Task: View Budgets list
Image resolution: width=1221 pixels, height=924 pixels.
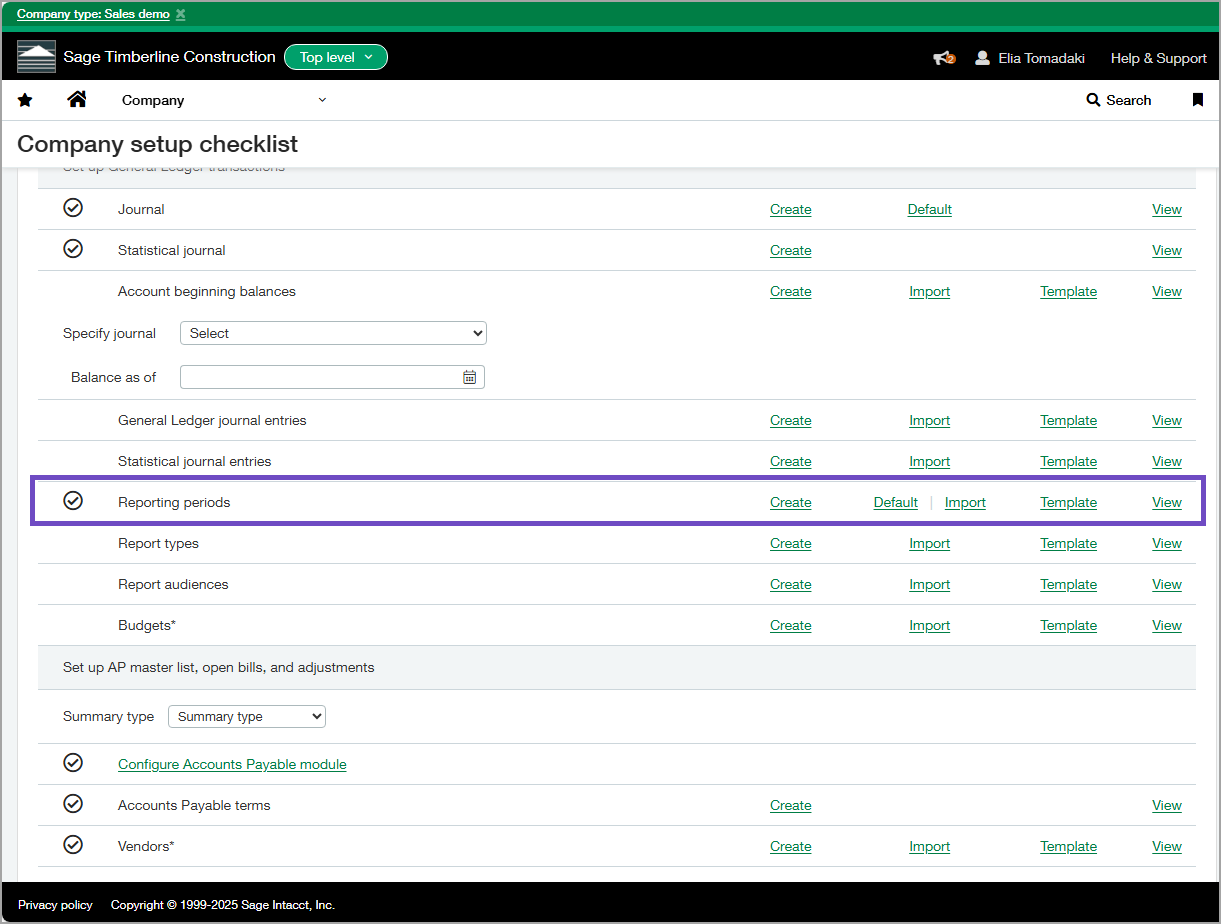Action: [x=1167, y=625]
